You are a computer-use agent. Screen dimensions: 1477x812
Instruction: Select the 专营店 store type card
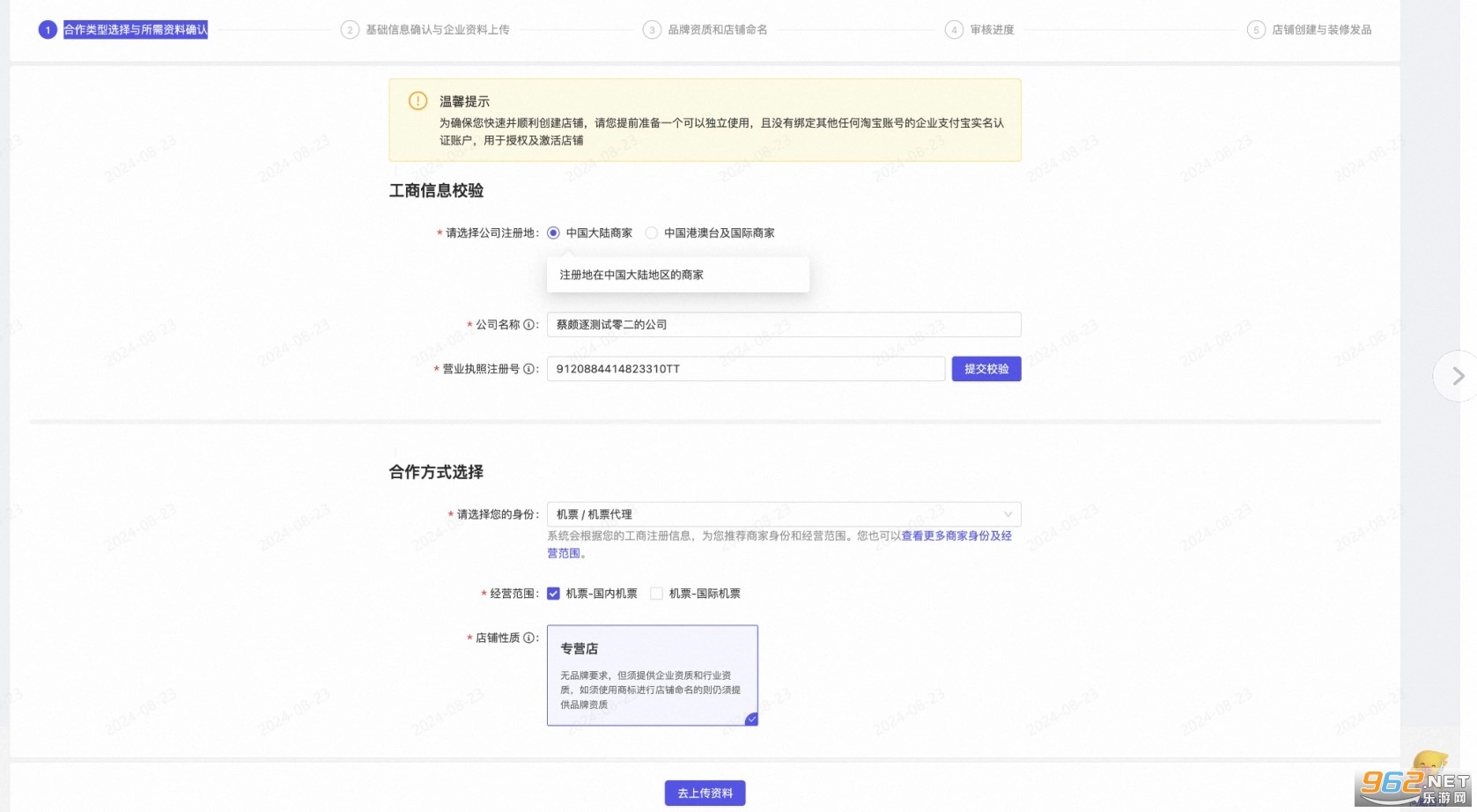[x=652, y=675]
